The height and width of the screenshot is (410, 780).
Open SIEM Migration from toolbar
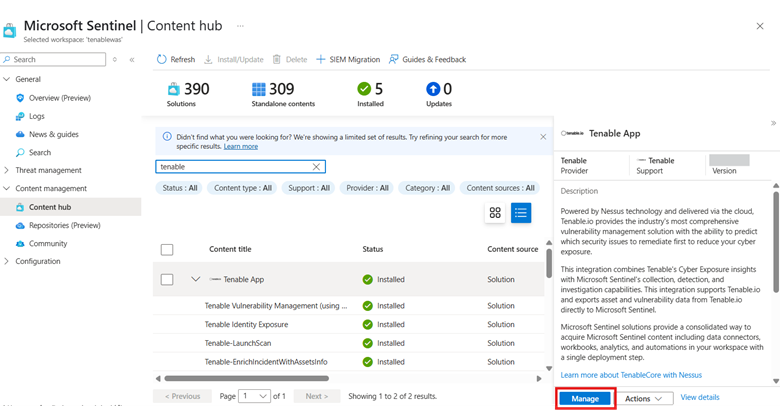point(348,59)
